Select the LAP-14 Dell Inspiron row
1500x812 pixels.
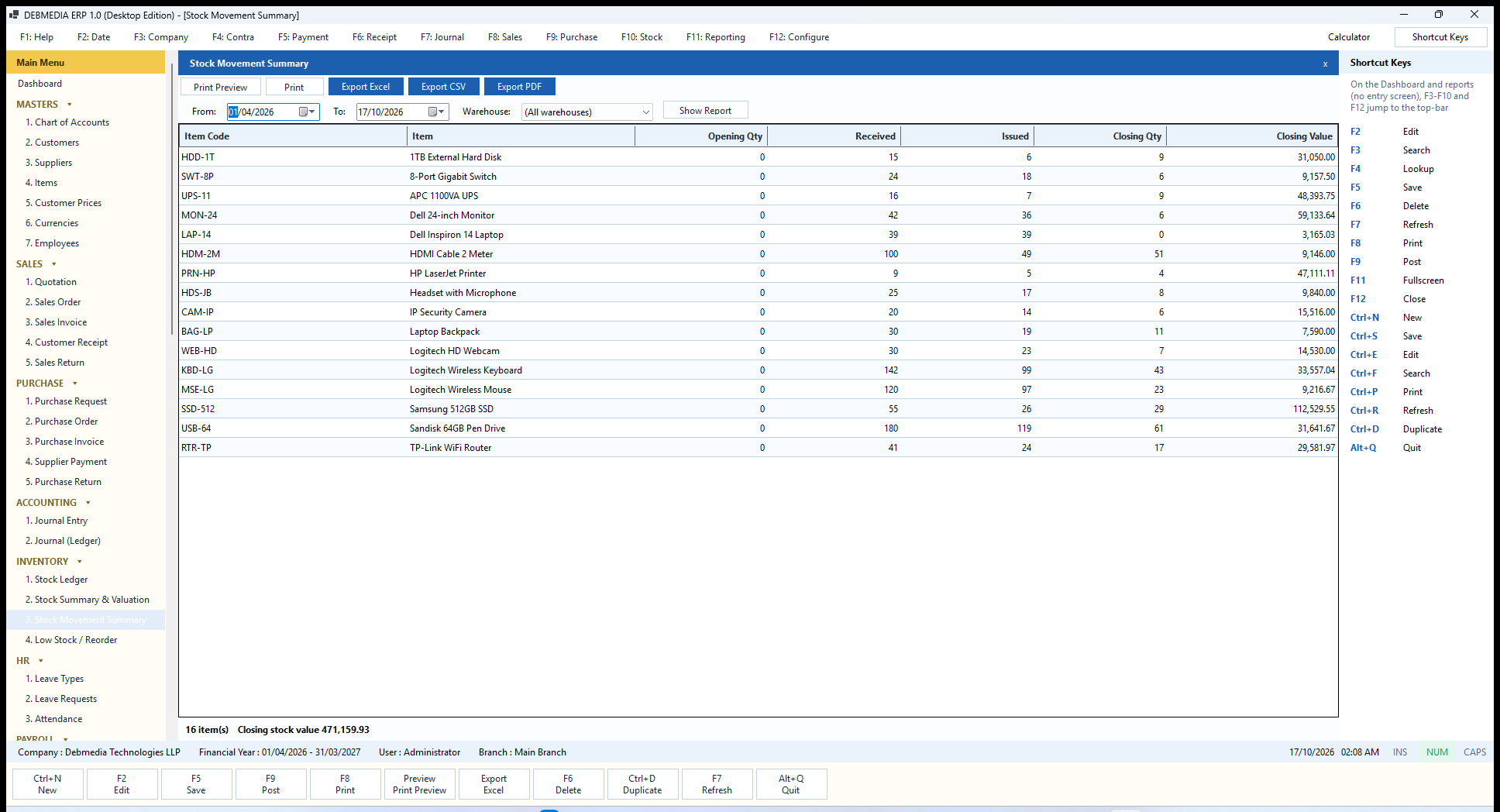758,235
